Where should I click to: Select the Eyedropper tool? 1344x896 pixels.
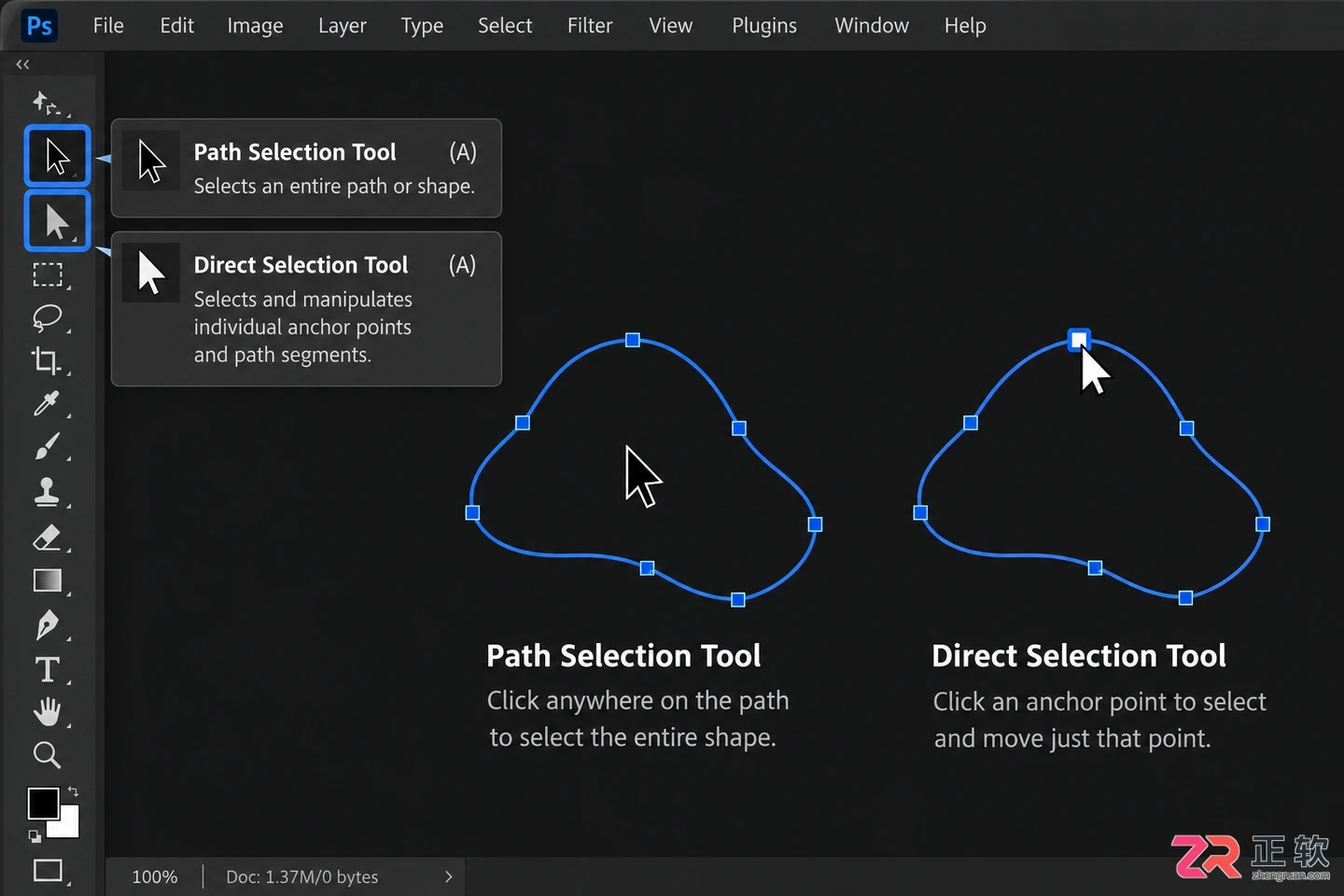click(47, 403)
